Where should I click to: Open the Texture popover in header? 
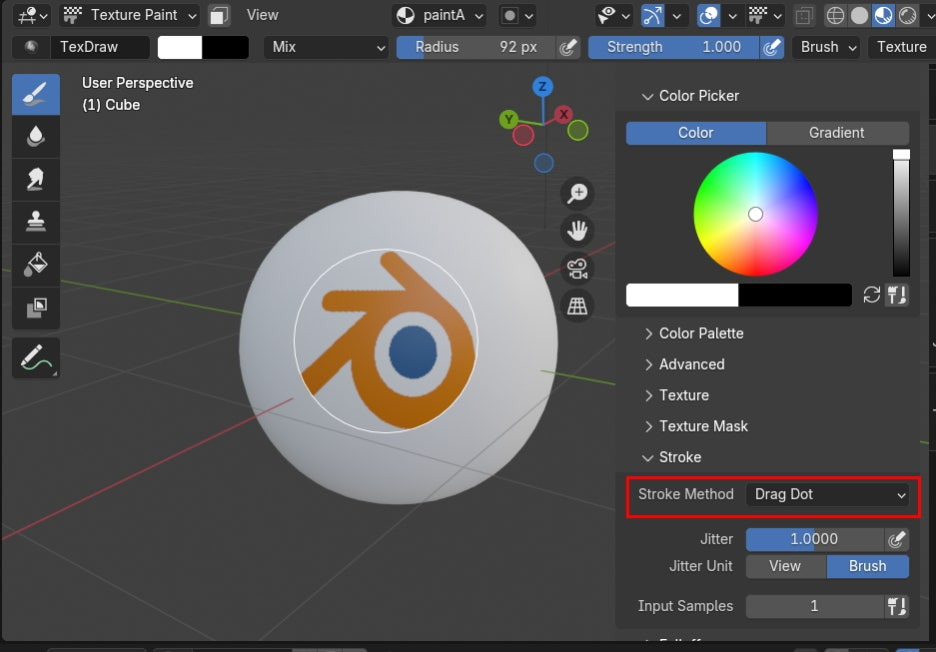point(901,47)
